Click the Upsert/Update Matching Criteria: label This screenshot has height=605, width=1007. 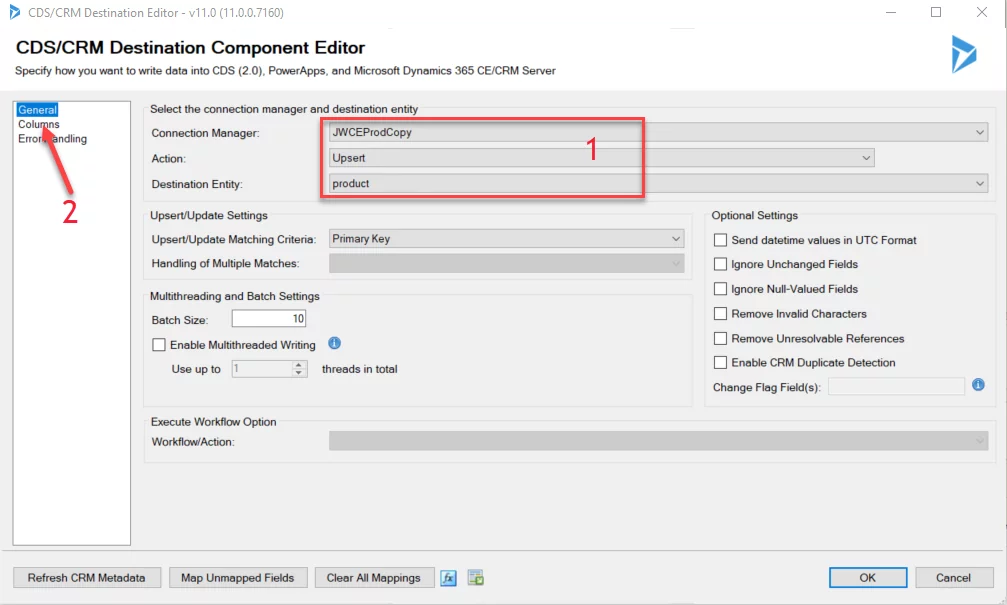(x=234, y=240)
